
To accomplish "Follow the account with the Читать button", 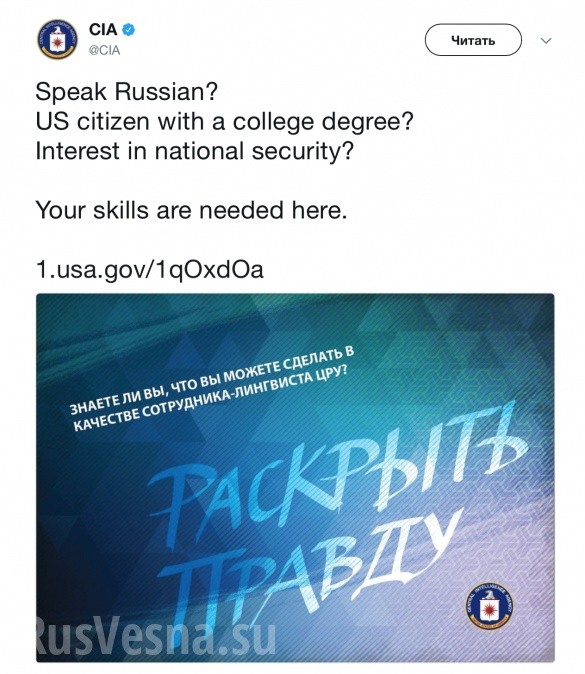I will tap(473, 40).
